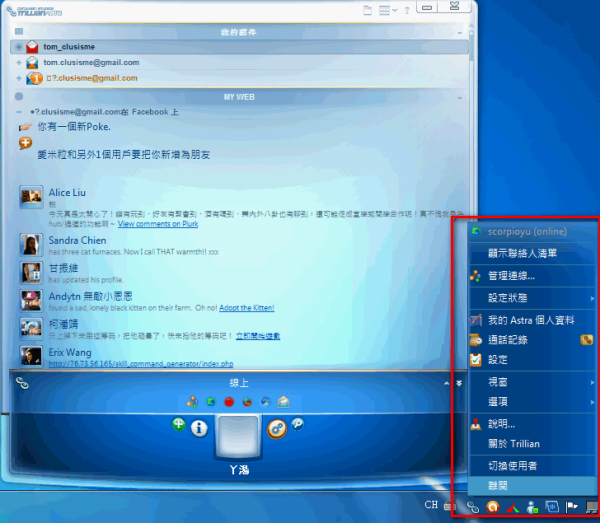Screen dimensions: 600x523
Task: Click the ㄚ湯 display name
Action: 239,470
